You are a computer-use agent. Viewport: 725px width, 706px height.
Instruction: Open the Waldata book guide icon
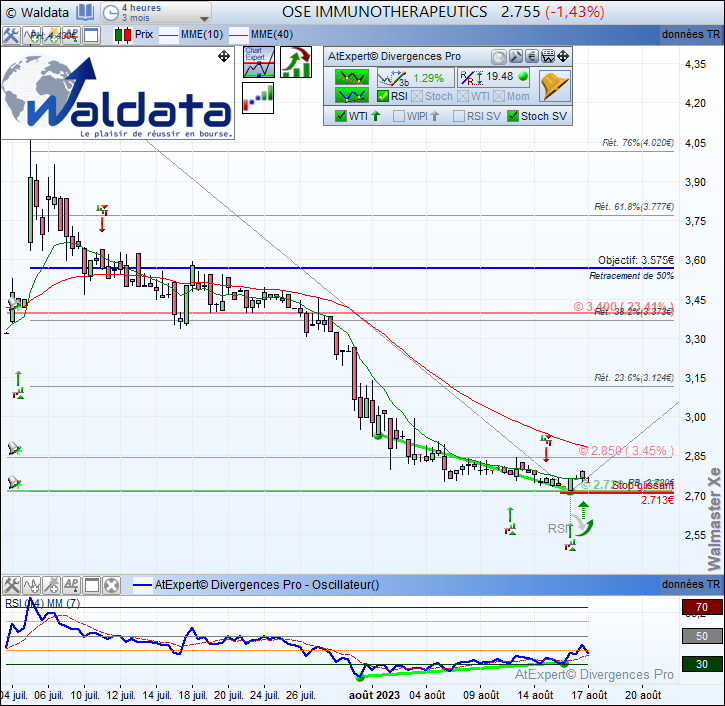85,12
